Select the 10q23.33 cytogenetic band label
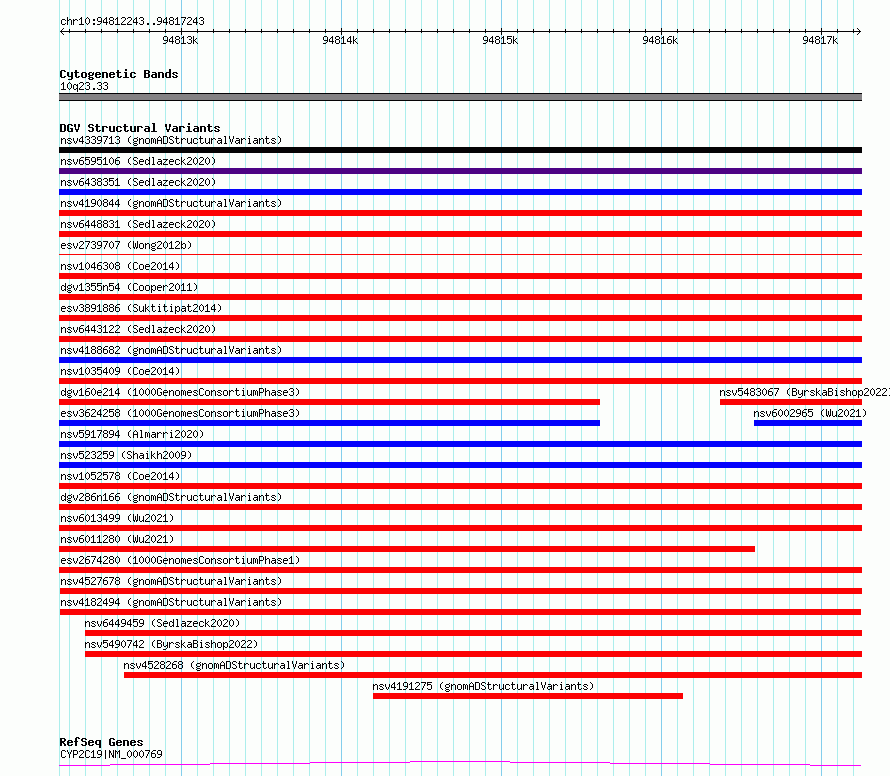 (x=84, y=86)
